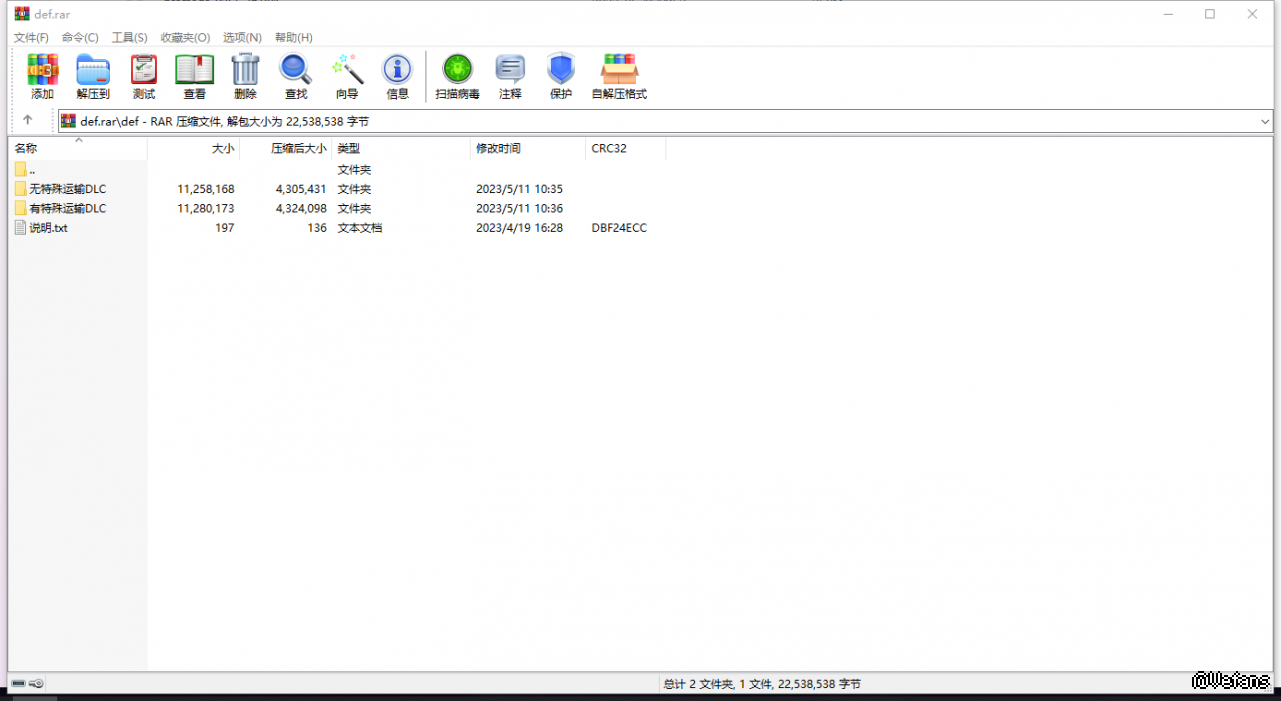Click packed size 4,324,098
Image resolution: width=1281 pixels, height=701 pixels.
tap(301, 208)
